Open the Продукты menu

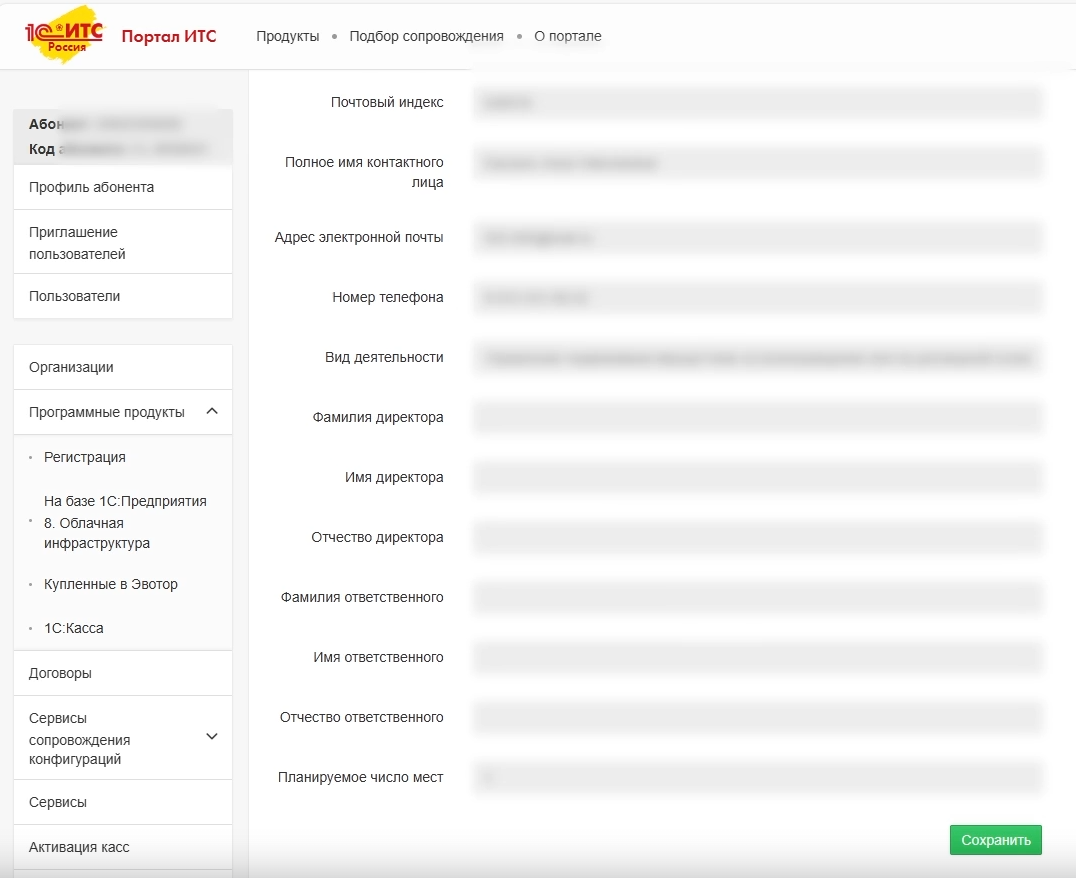pos(287,36)
